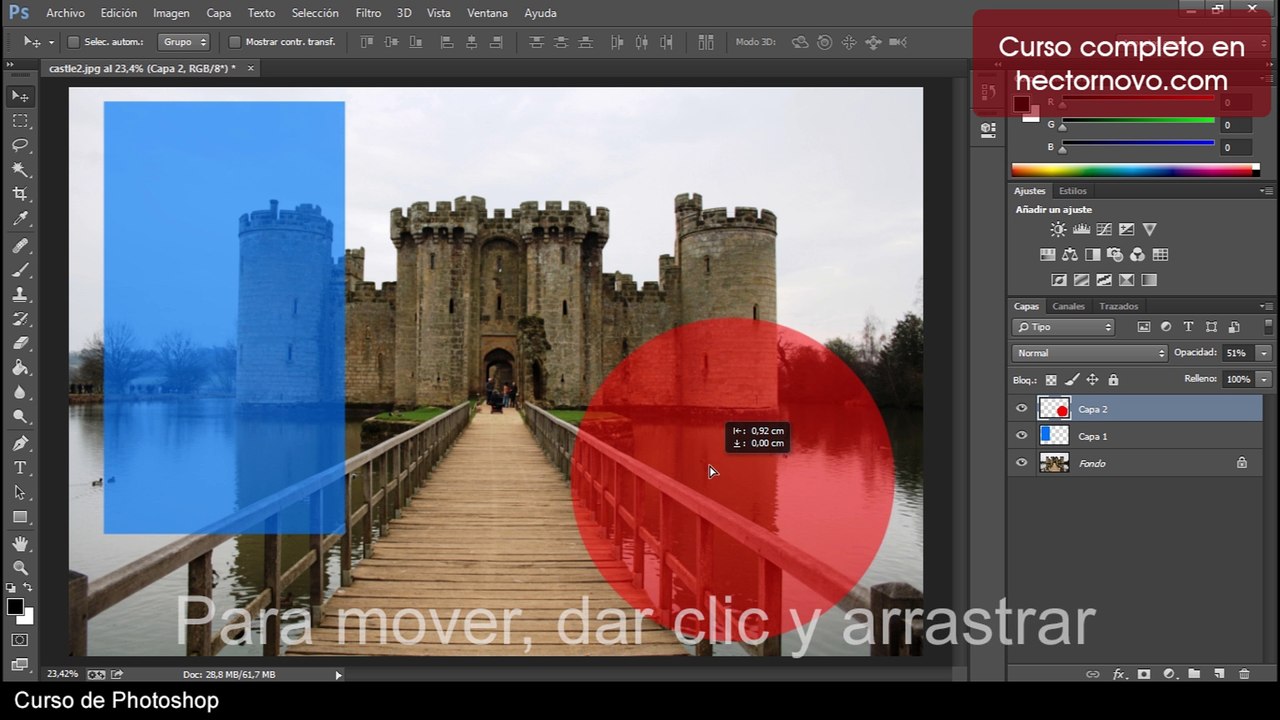Open the Filtro menu

(x=368, y=13)
